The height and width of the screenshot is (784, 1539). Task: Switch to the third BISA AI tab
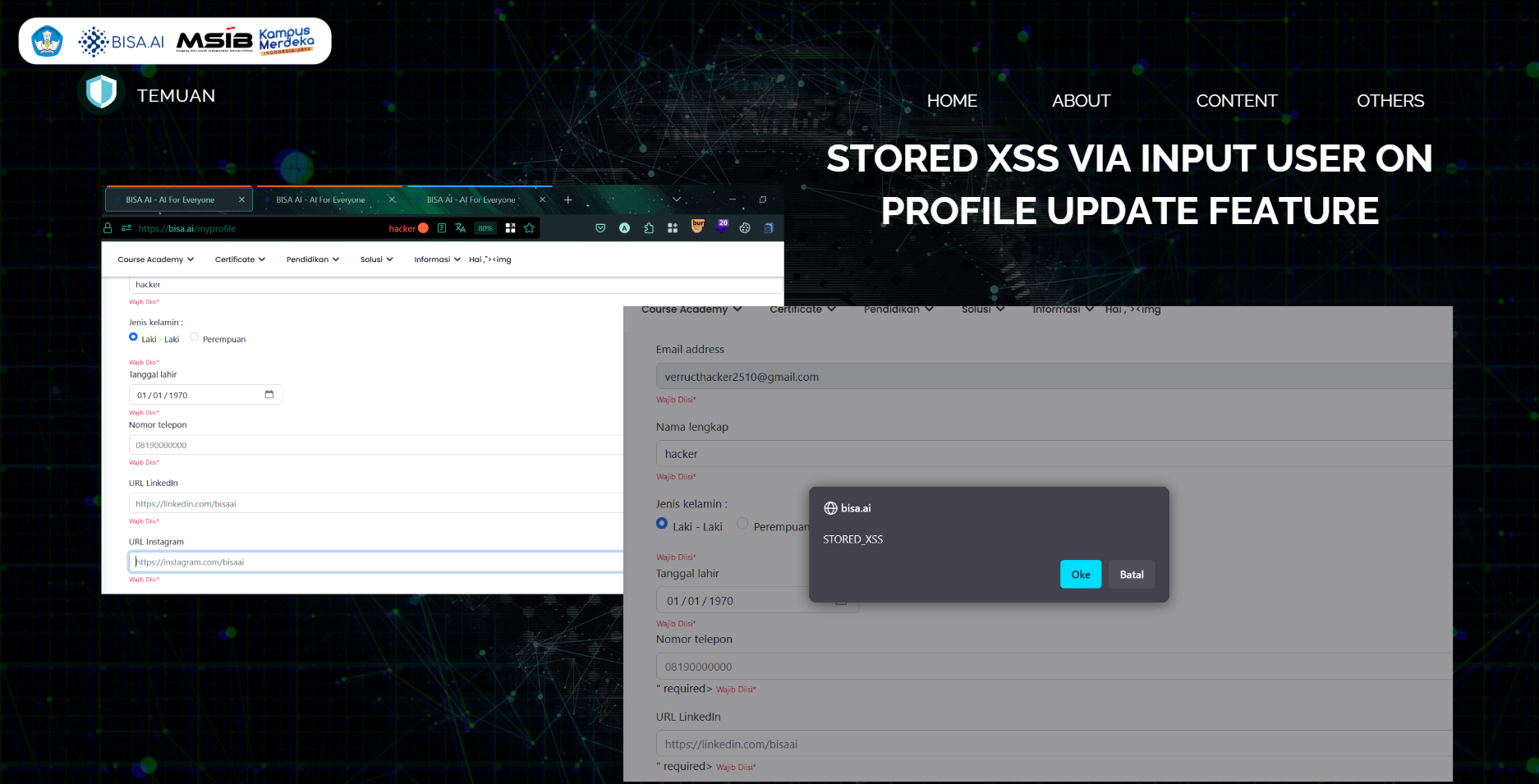click(x=480, y=199)
